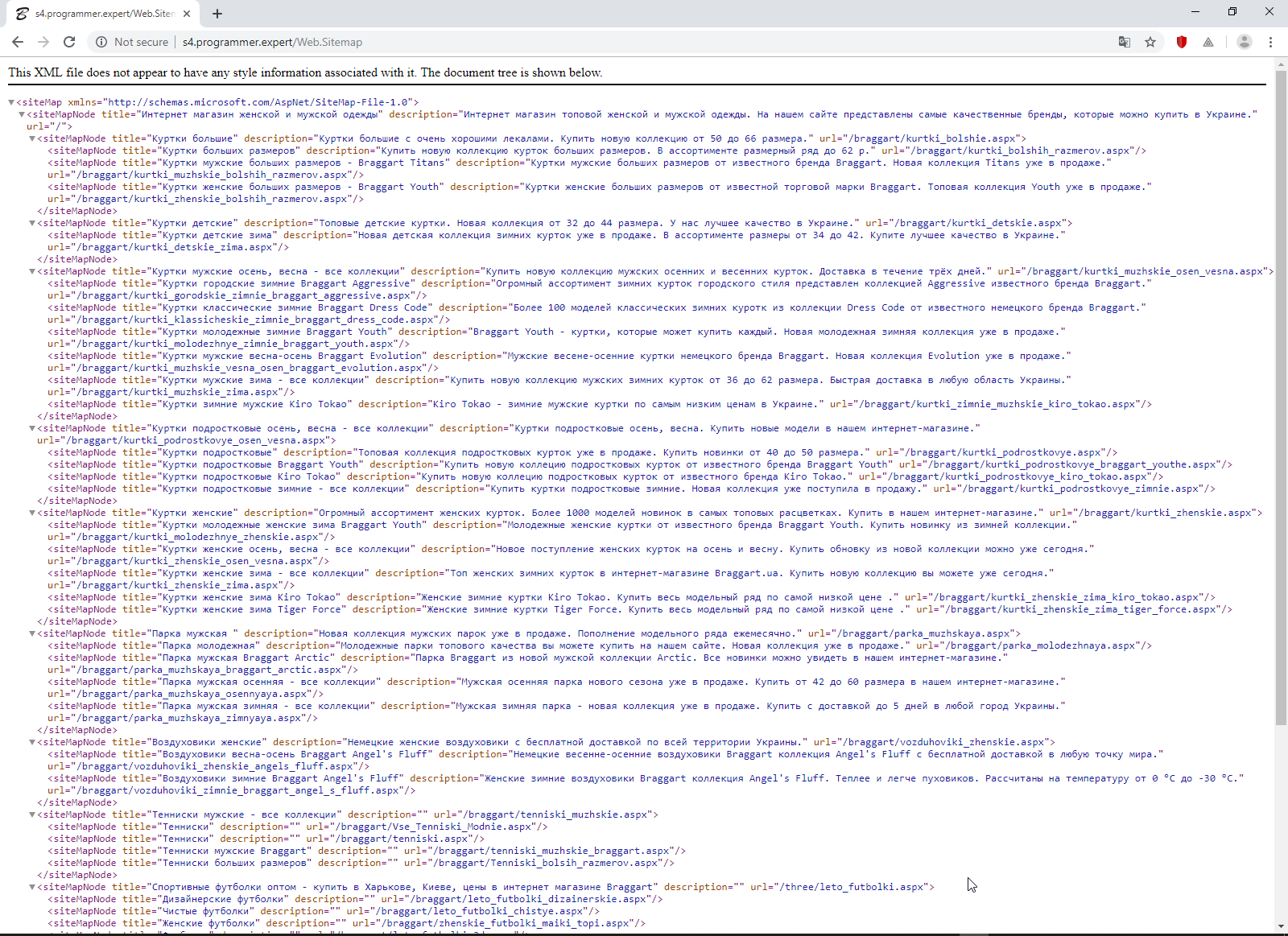The image size is (1288, 936).
Task: Click url "/braggart/vozduhoviki_zhenskie_angels_fluff.aspx"
Action: click(x=218, y=766)
